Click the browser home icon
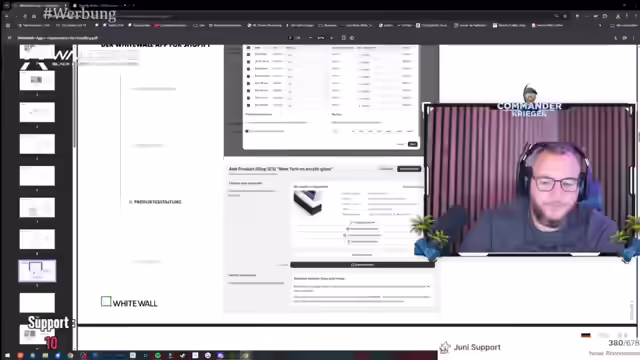 pyautogui.click(x=34, y=16)
